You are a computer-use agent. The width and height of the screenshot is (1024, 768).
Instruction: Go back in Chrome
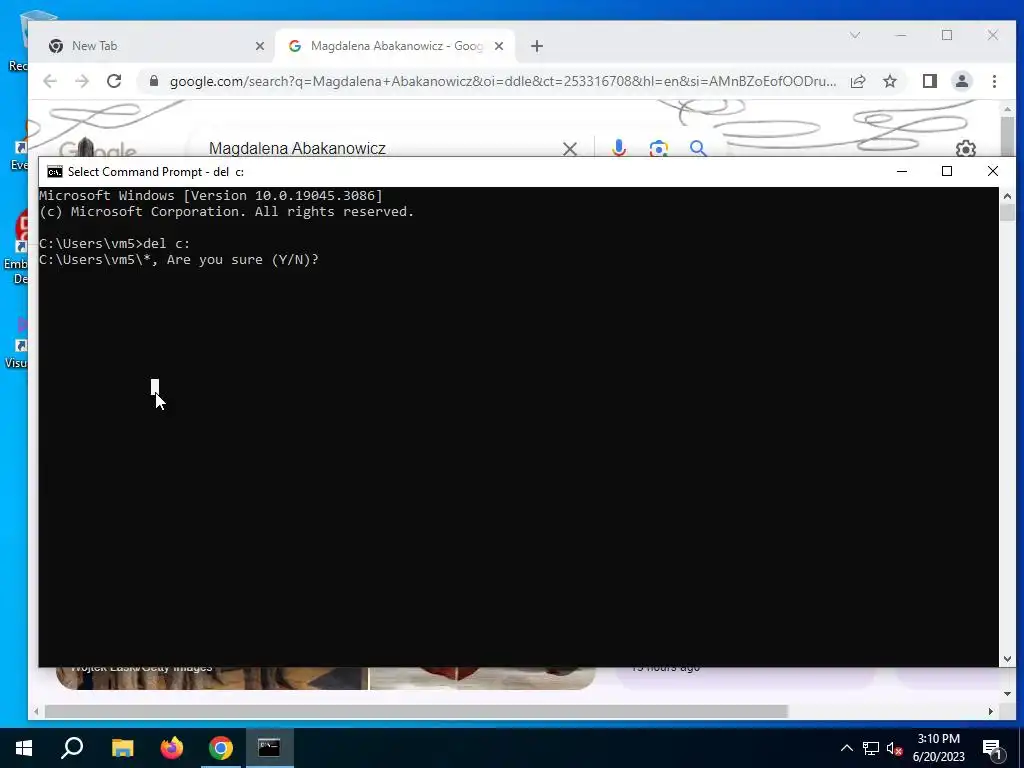point(50,81)
